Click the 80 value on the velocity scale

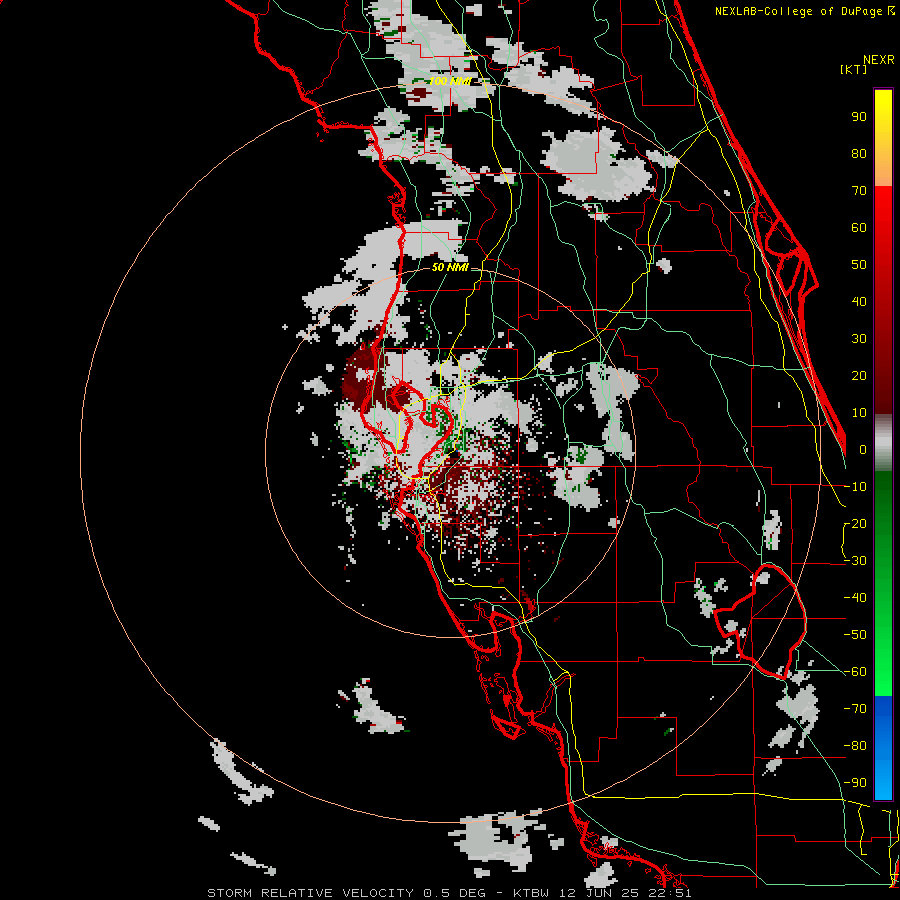(x=859, y=153)
